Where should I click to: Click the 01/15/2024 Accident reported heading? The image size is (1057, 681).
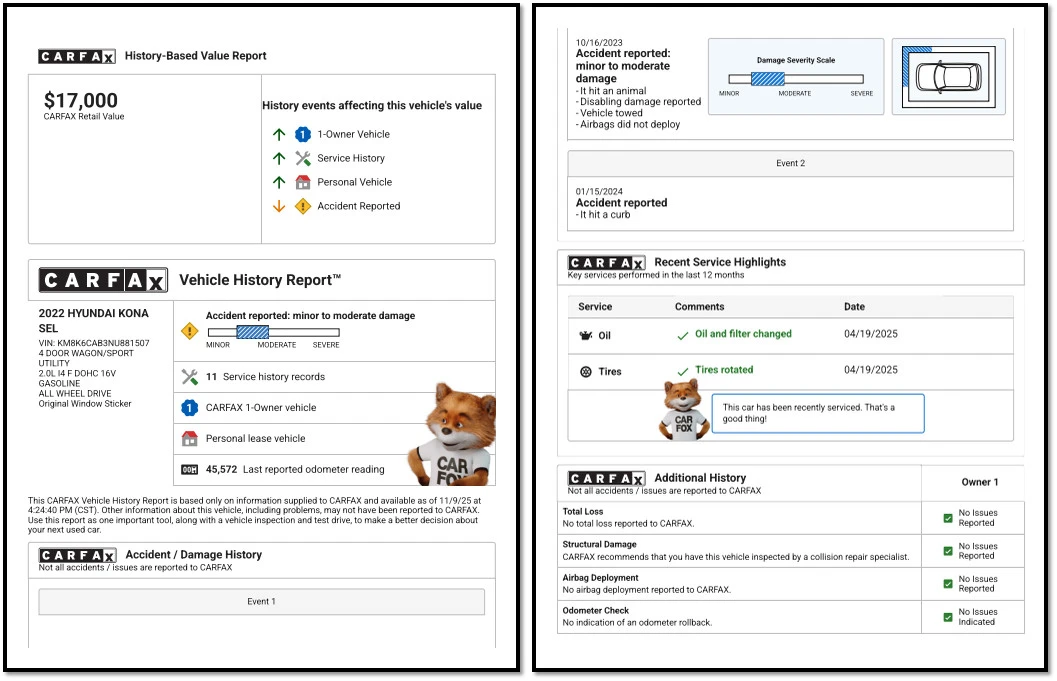tap(621, 203)
